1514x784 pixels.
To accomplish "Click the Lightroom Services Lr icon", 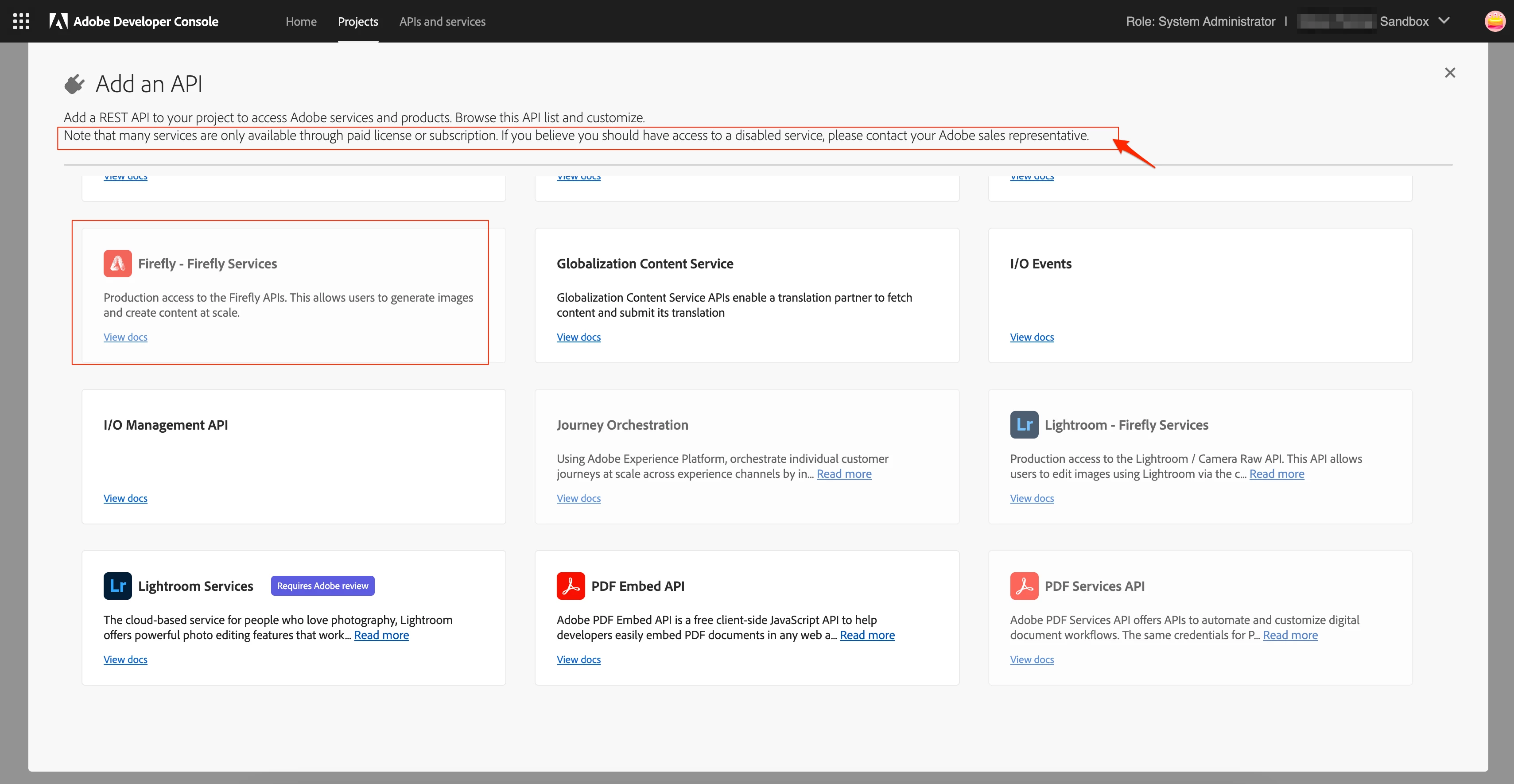I will coord(117,586).
